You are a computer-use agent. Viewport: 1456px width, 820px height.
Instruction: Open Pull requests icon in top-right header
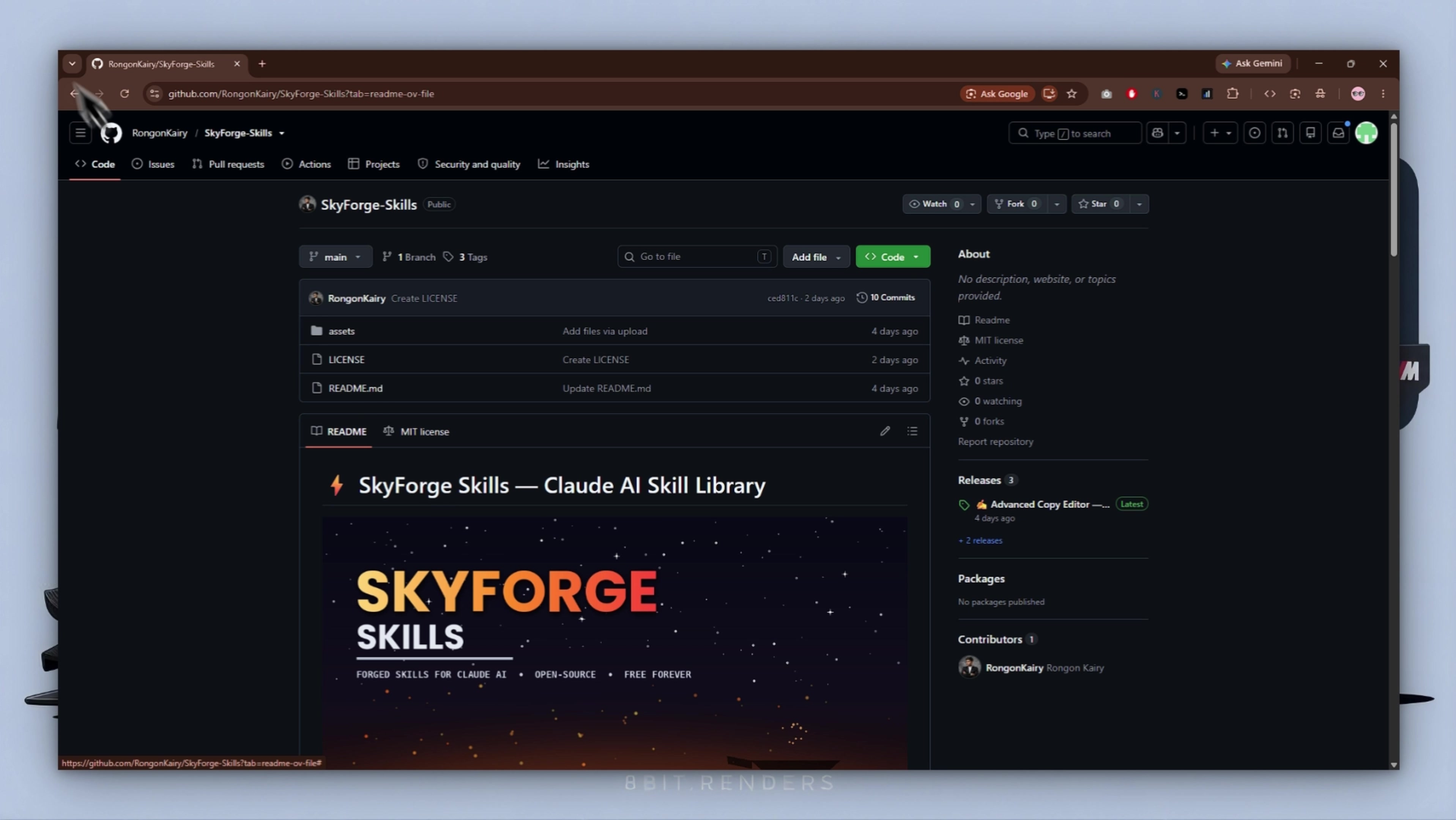[1283, 133]
